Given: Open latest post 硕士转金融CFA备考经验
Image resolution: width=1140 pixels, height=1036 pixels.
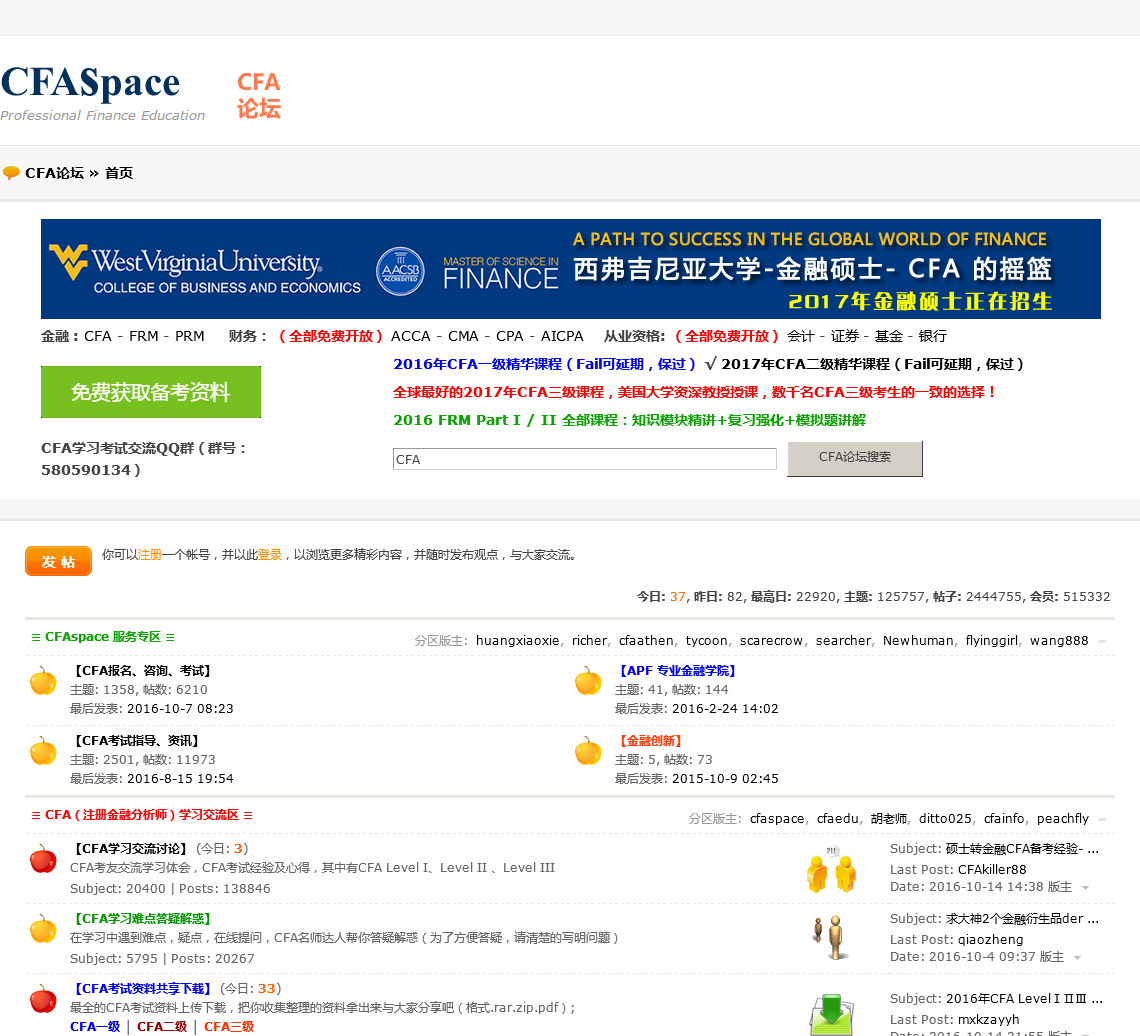Looking at the screenshot, I should point(1022,848).
